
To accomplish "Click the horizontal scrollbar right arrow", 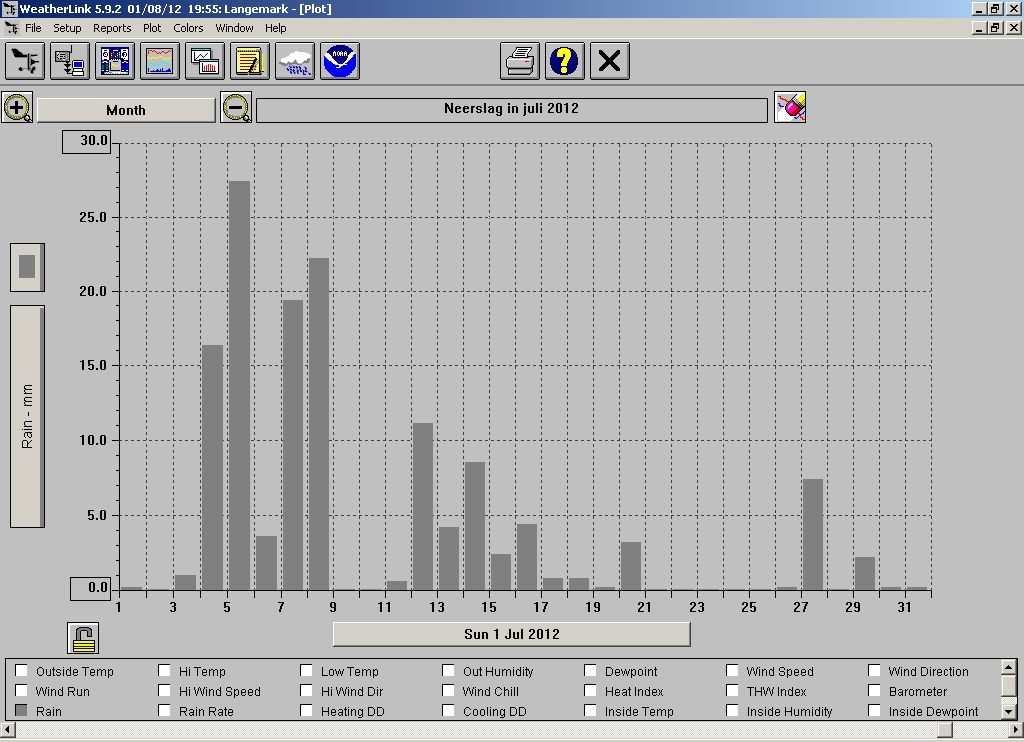I will point(1016,730).
